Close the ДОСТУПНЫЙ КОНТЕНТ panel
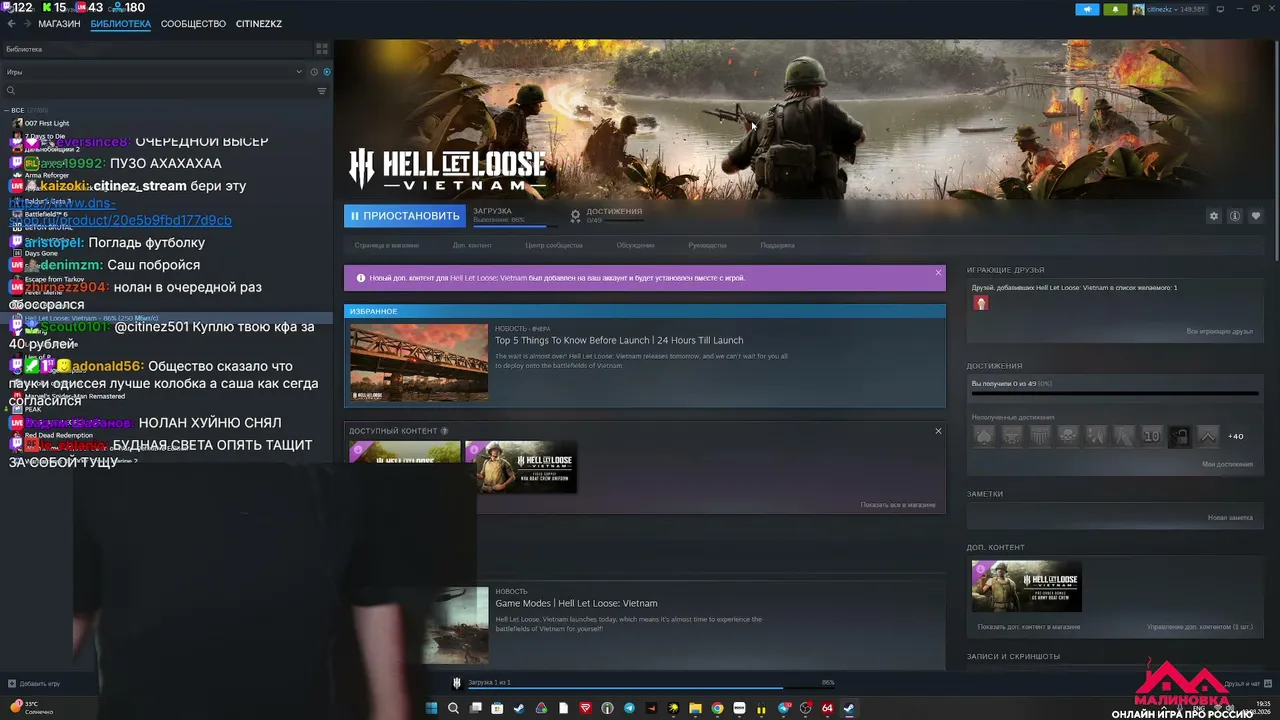This screenshot has height=720, width=1280. click(x=938, y=431)
